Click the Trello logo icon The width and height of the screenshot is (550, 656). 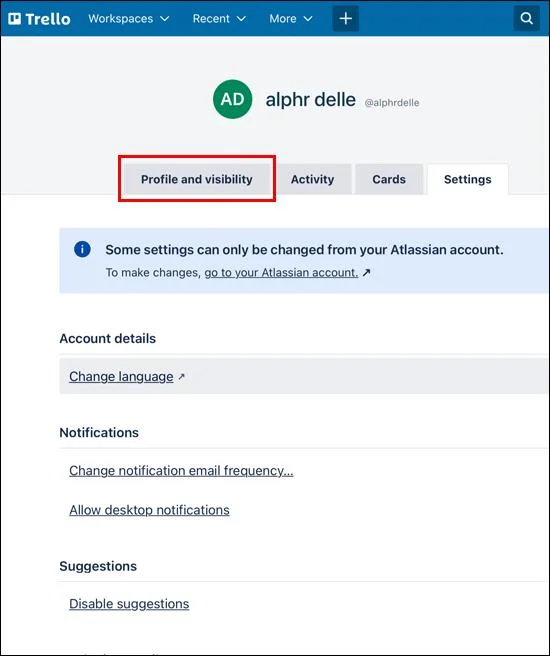(15, 19)
